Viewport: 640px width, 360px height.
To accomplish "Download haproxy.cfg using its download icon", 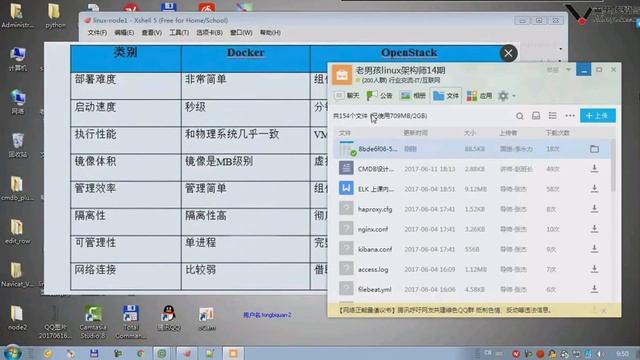I will [594, 208].
